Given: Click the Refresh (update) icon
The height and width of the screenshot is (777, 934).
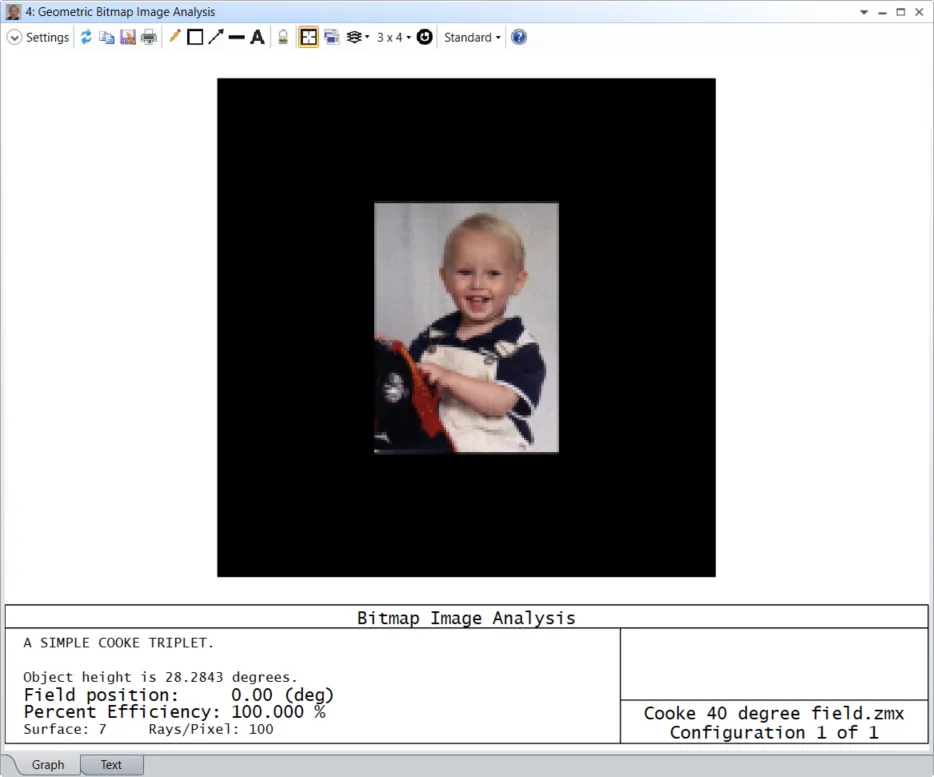Looking at the screenshot, I should [86, 37].
